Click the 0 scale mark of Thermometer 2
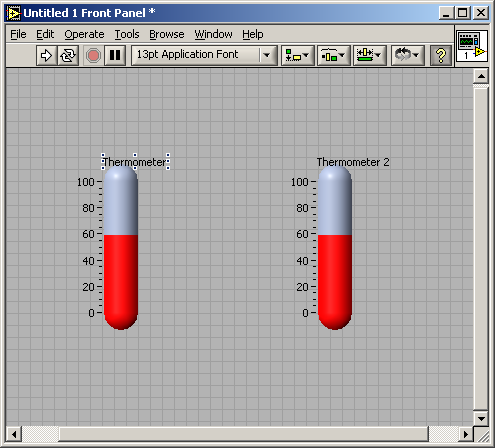Image resolution: width=495 pixels, height=448 pixels. pyautogui.click(x=305, y=313)
